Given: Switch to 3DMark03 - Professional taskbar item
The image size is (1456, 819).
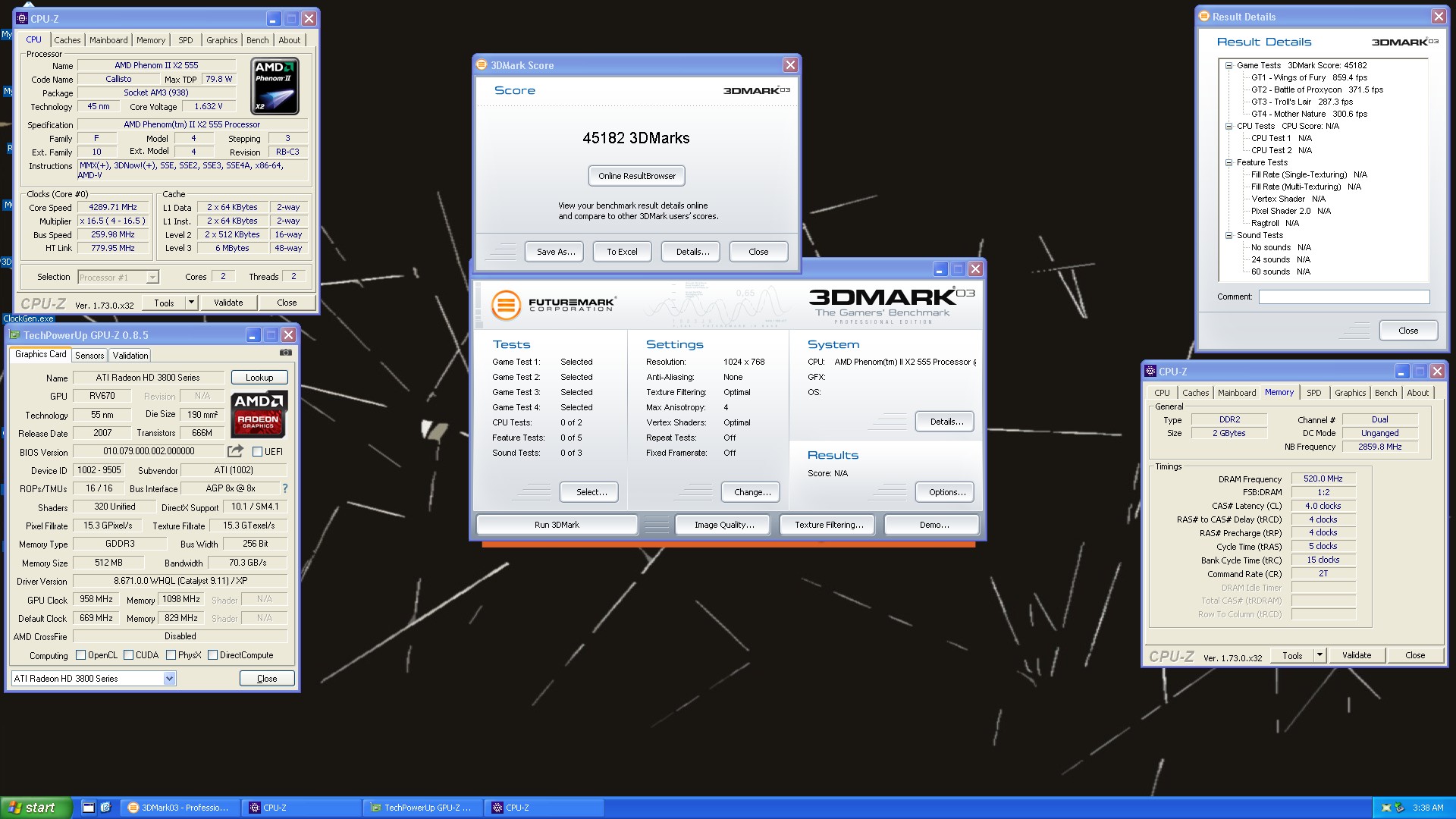Looking at the screenshot, I should coord(180,808).
